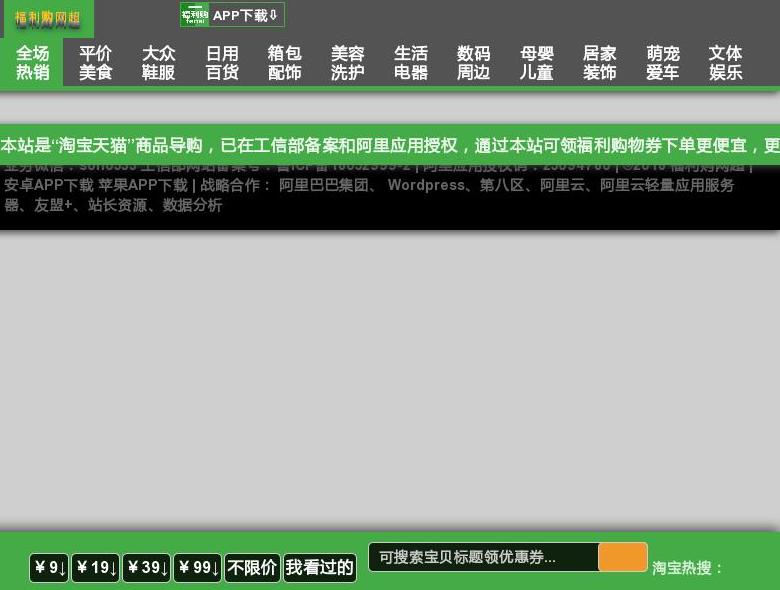Screen dimensions: 780x590
Task: Filter items under ¥19
Action: click(96, 568)
